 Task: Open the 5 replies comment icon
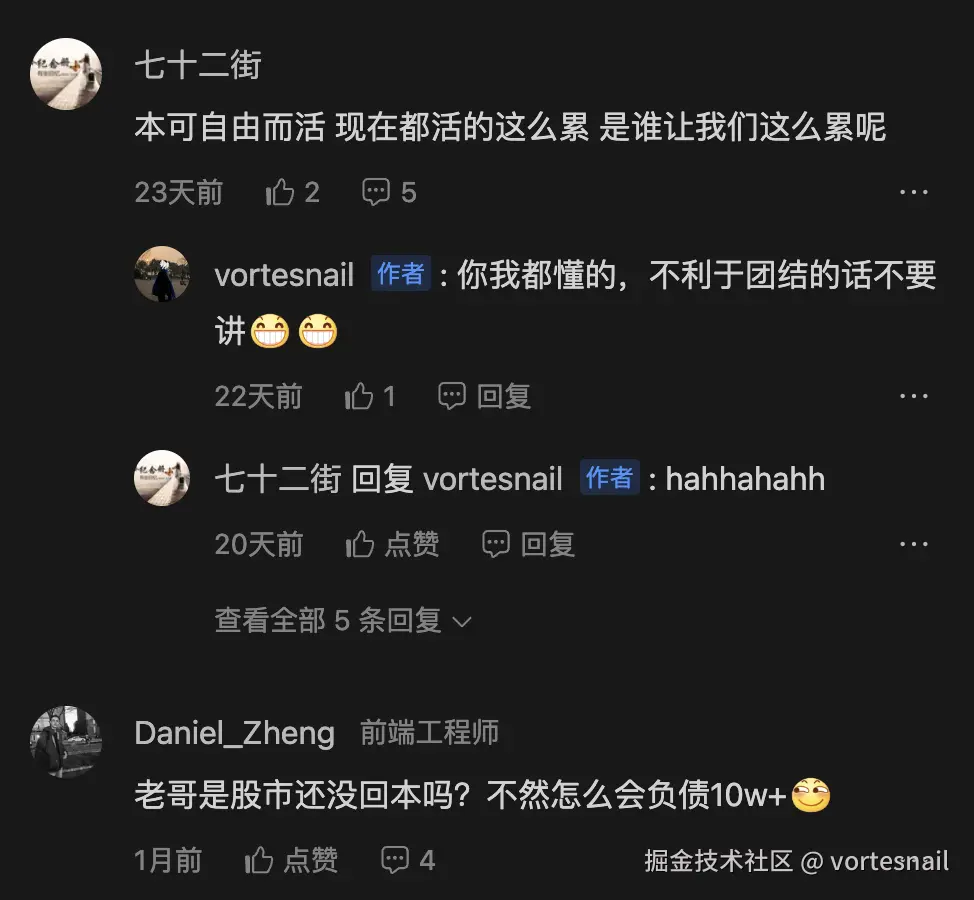pos(389,192)
